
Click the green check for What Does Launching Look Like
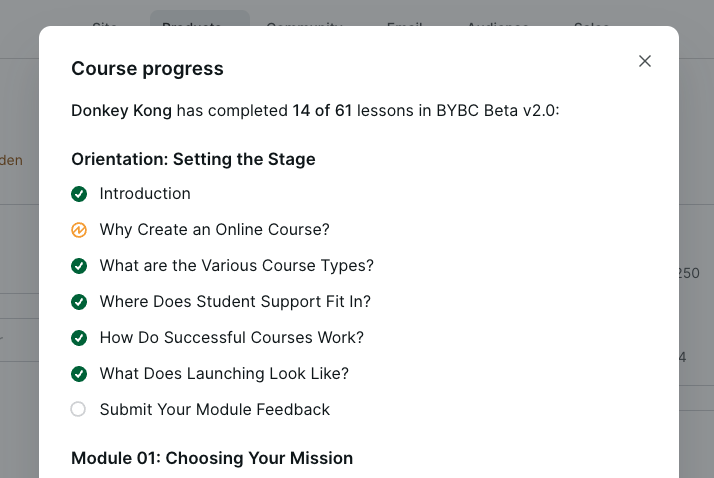pyautogui.click(x=79, y=374)
